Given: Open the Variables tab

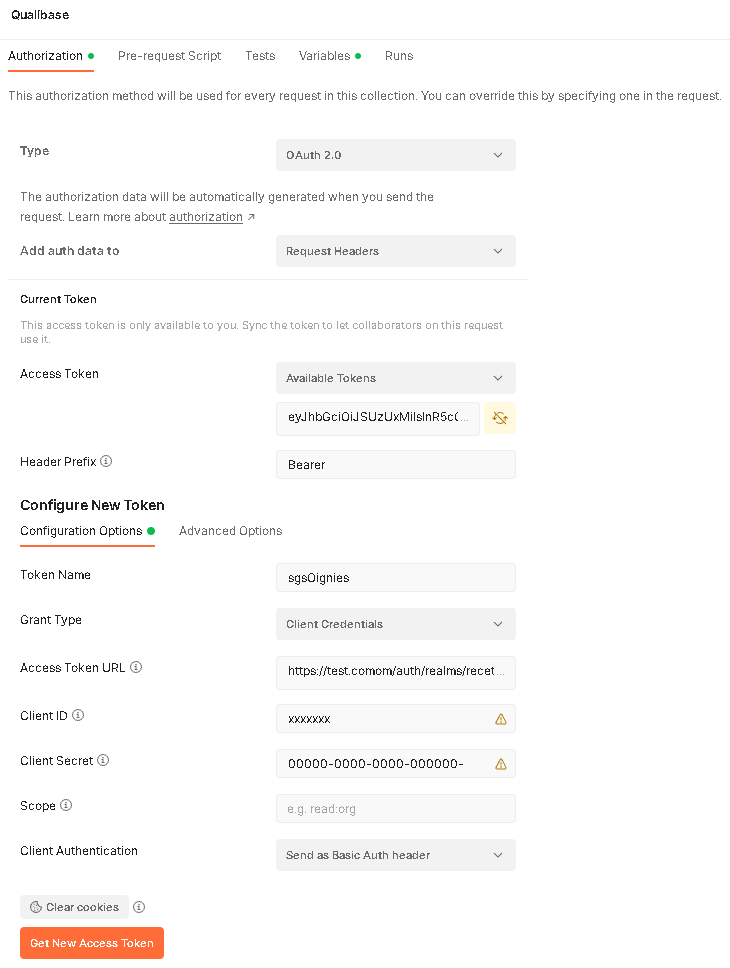Looking at the screenshot, I should coord(323,56).
